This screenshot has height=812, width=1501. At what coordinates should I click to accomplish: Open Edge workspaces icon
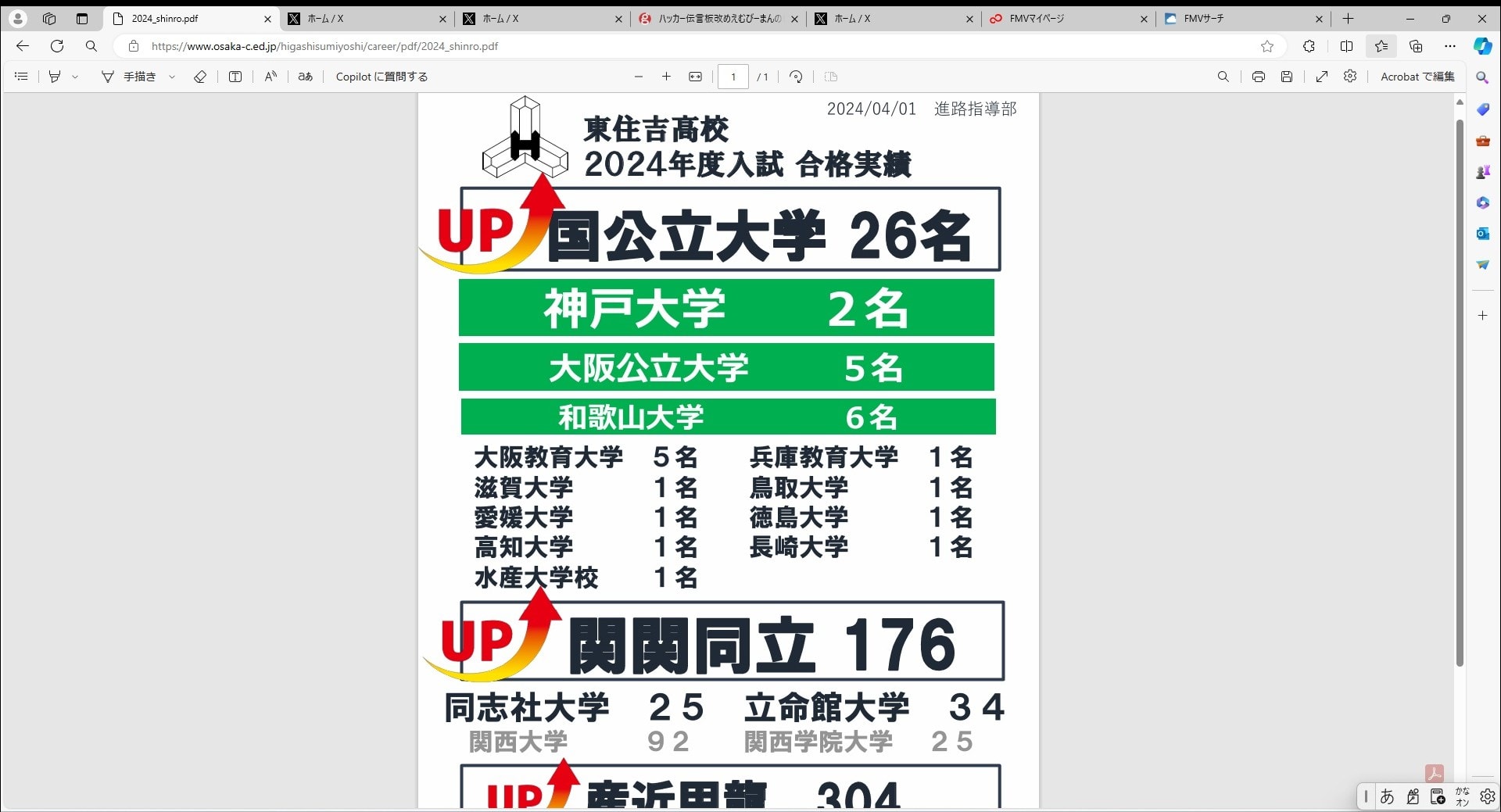click(49, 19)
